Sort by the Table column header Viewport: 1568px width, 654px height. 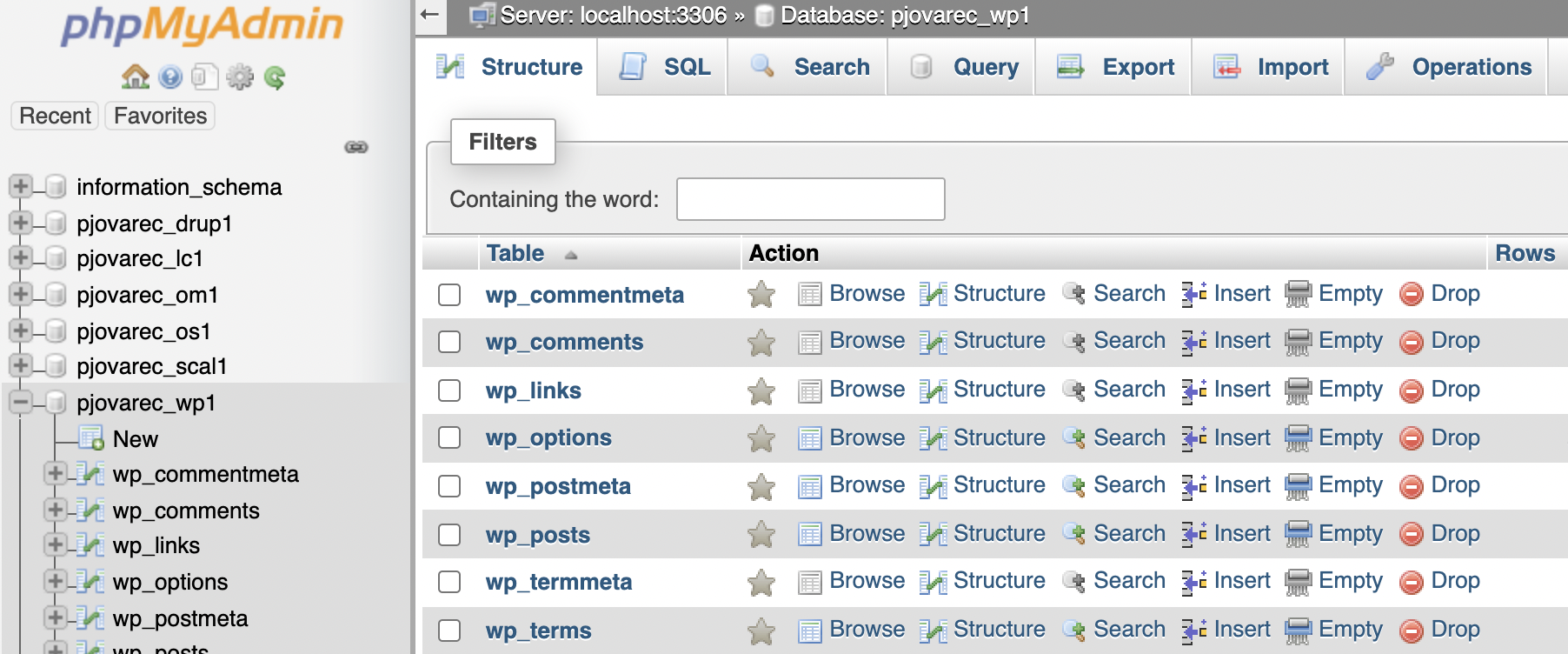click(515, 253)
